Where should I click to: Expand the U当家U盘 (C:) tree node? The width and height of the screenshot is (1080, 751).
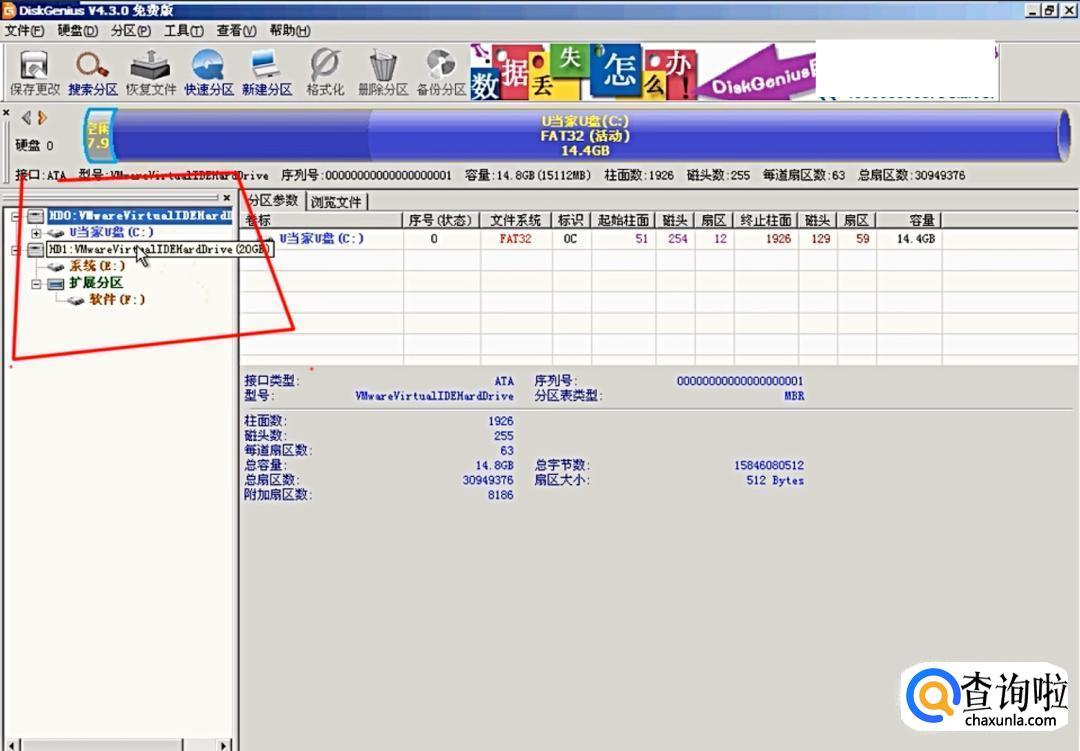pos(36,233)
